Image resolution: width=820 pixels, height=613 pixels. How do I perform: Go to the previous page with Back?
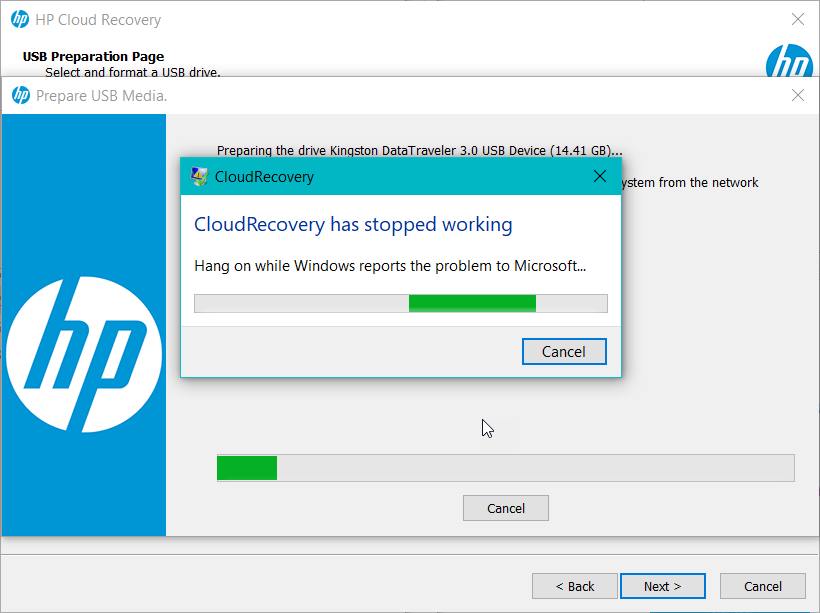[x=574, y=586]
